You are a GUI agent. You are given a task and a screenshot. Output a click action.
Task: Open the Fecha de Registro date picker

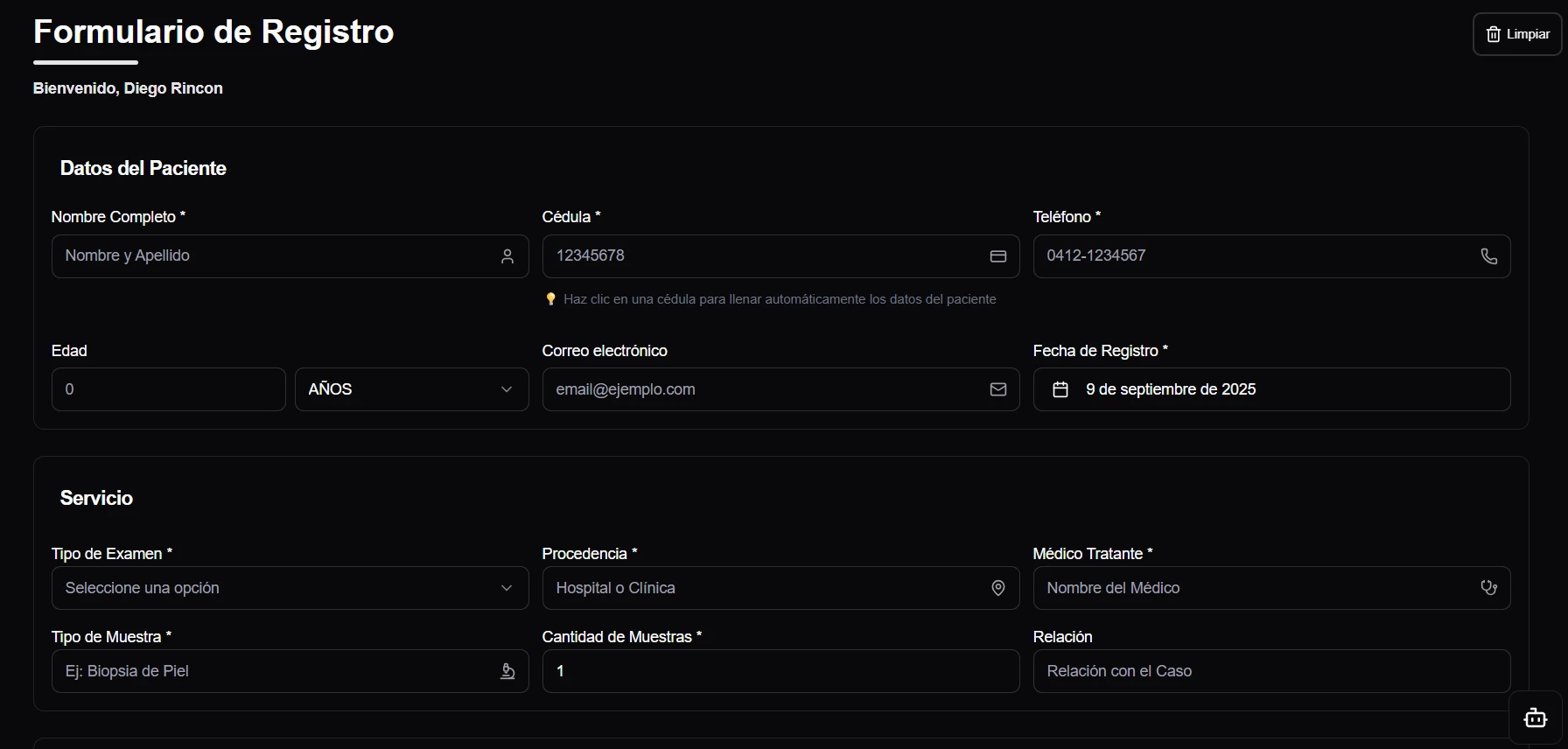pyautogui.click(x=1270, y=389)
